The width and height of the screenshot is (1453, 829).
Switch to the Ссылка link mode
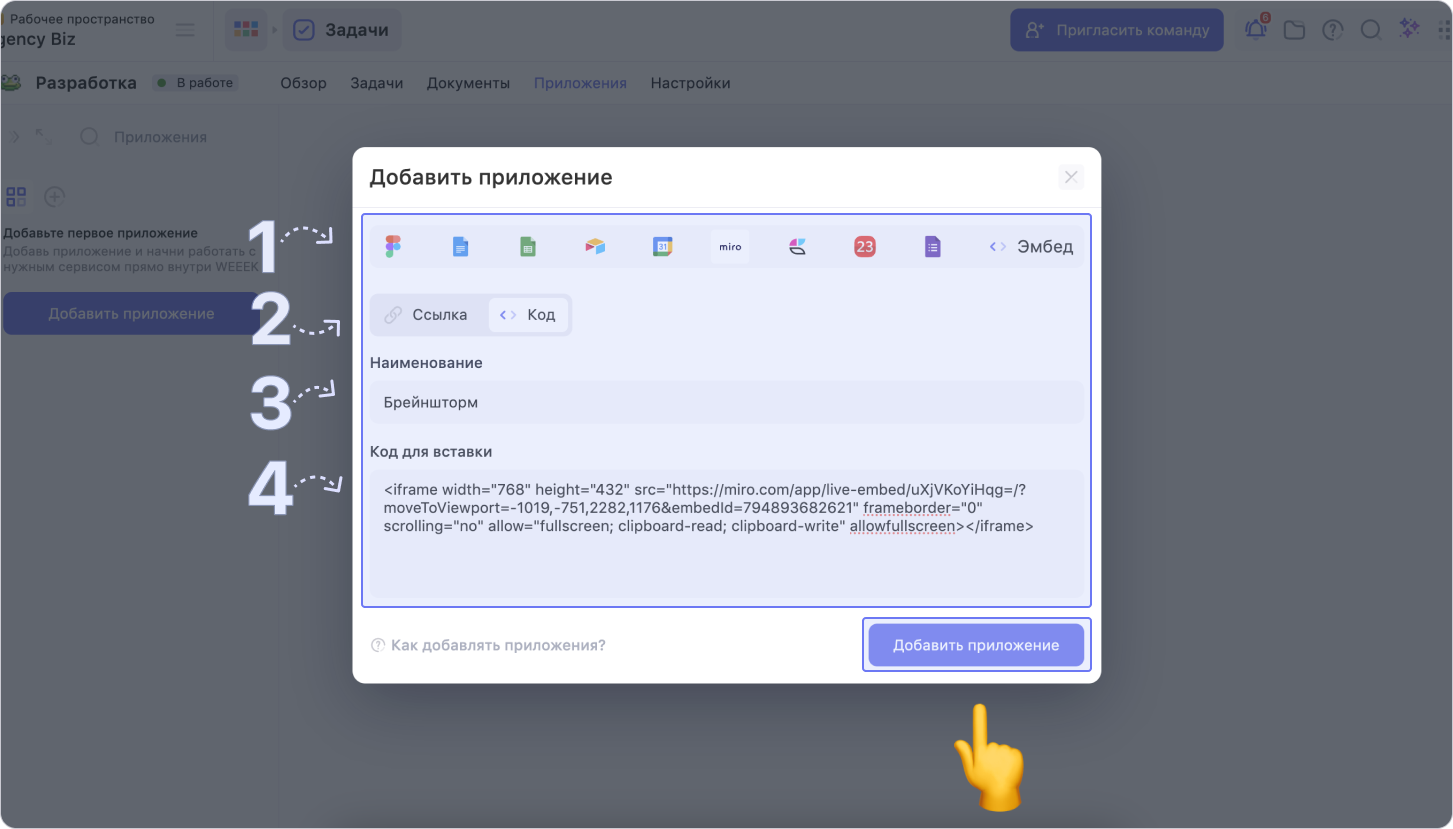427,315
